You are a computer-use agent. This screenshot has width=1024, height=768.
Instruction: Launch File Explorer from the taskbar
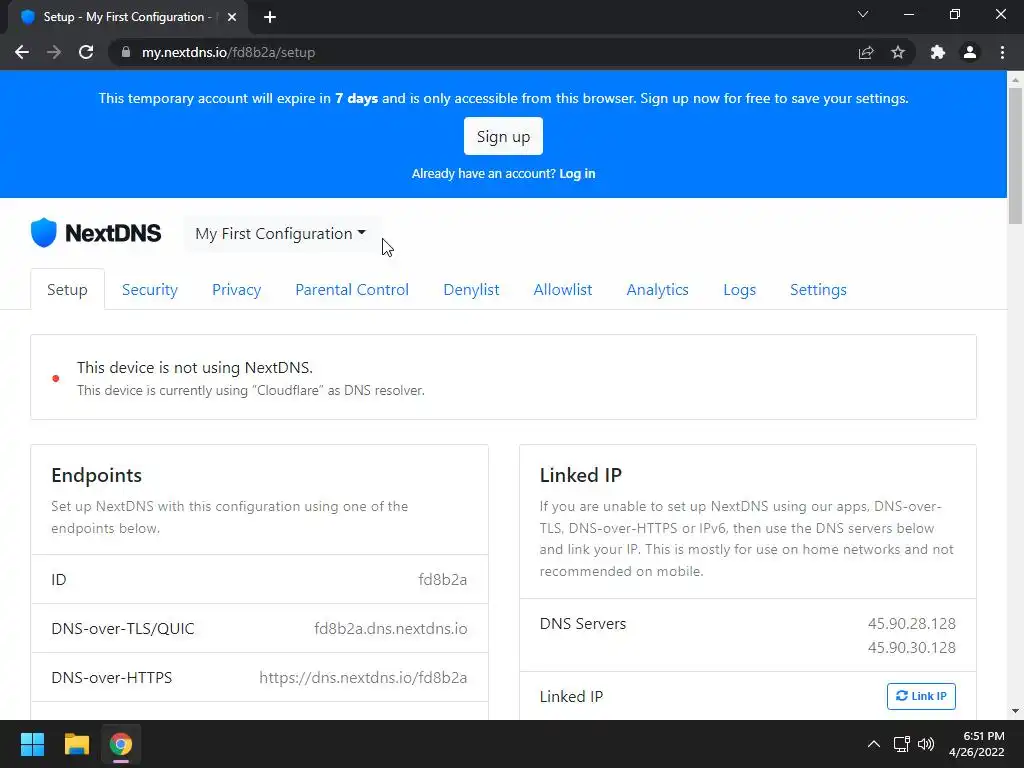[x=76, y=744]
